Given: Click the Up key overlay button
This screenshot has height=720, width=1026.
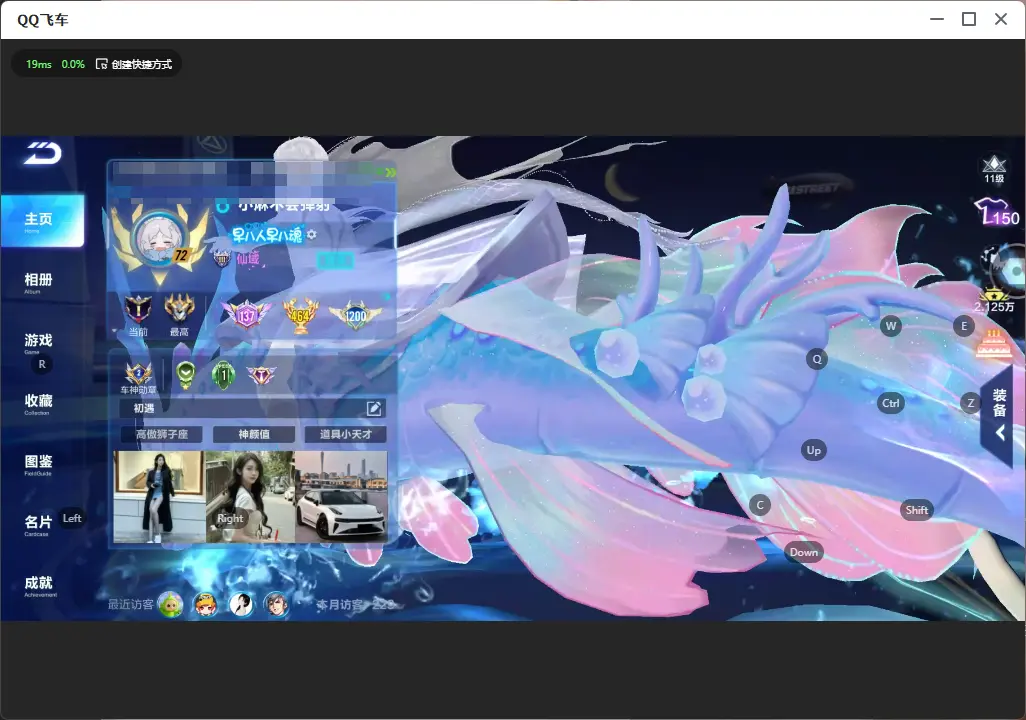Looking at the screenshot, I should pos(813,450).
